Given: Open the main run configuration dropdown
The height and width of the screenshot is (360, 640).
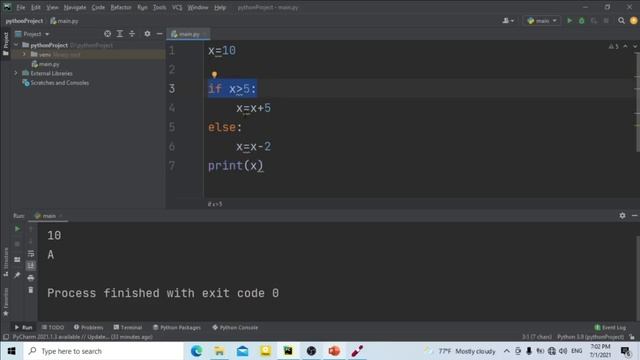Looking at the screenshot, I should coord(542,20).
